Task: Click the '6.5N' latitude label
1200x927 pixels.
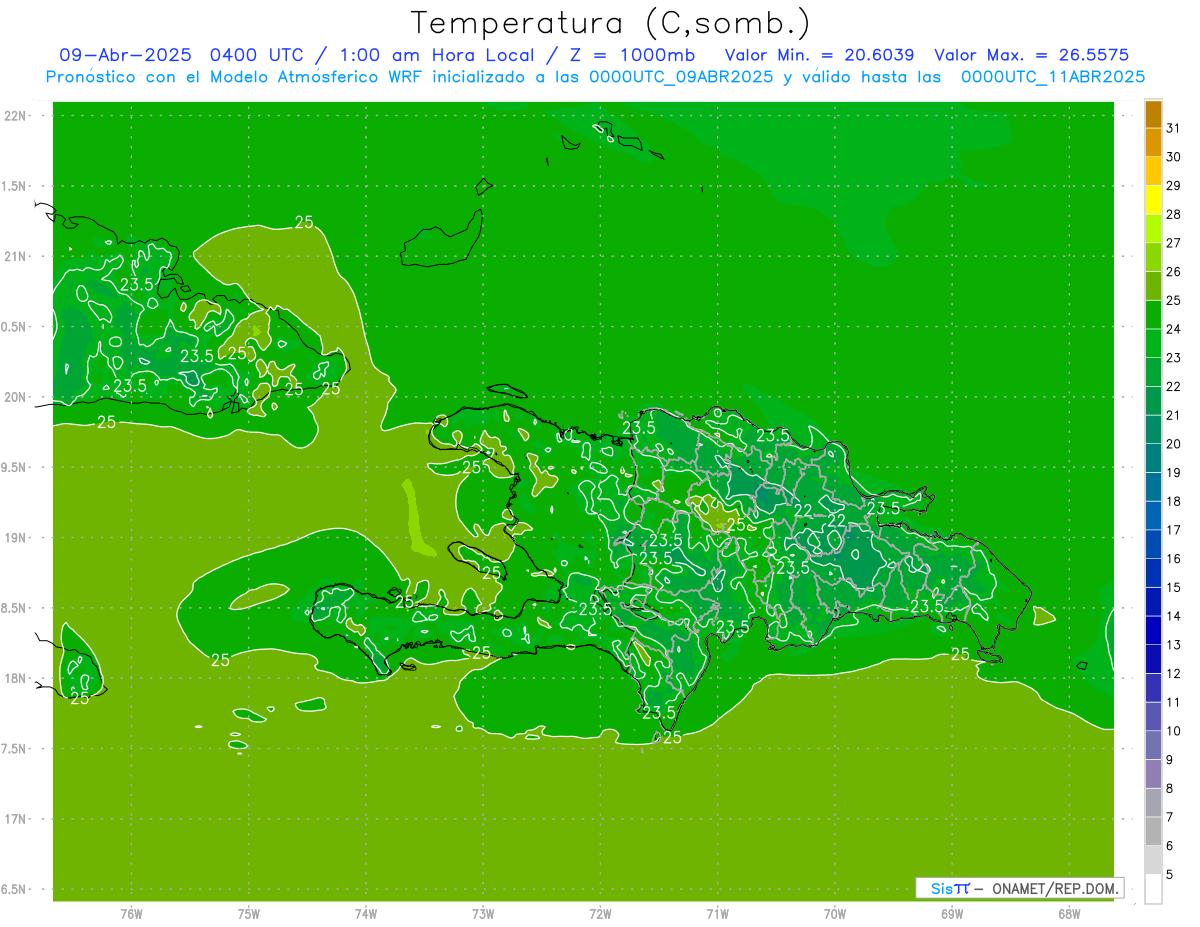Action: 15,889
